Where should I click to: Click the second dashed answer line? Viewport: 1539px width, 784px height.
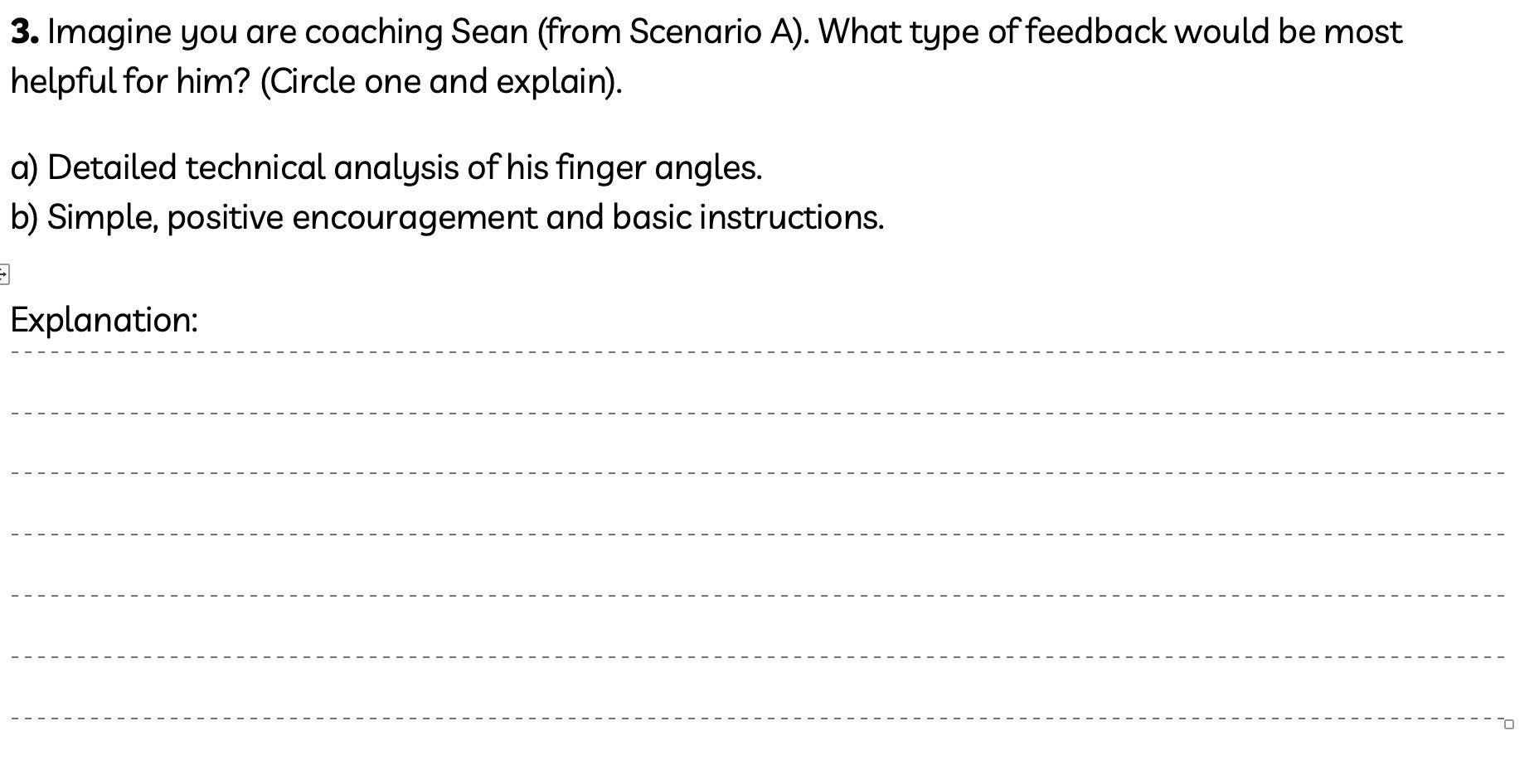click(x=758, y=412)
